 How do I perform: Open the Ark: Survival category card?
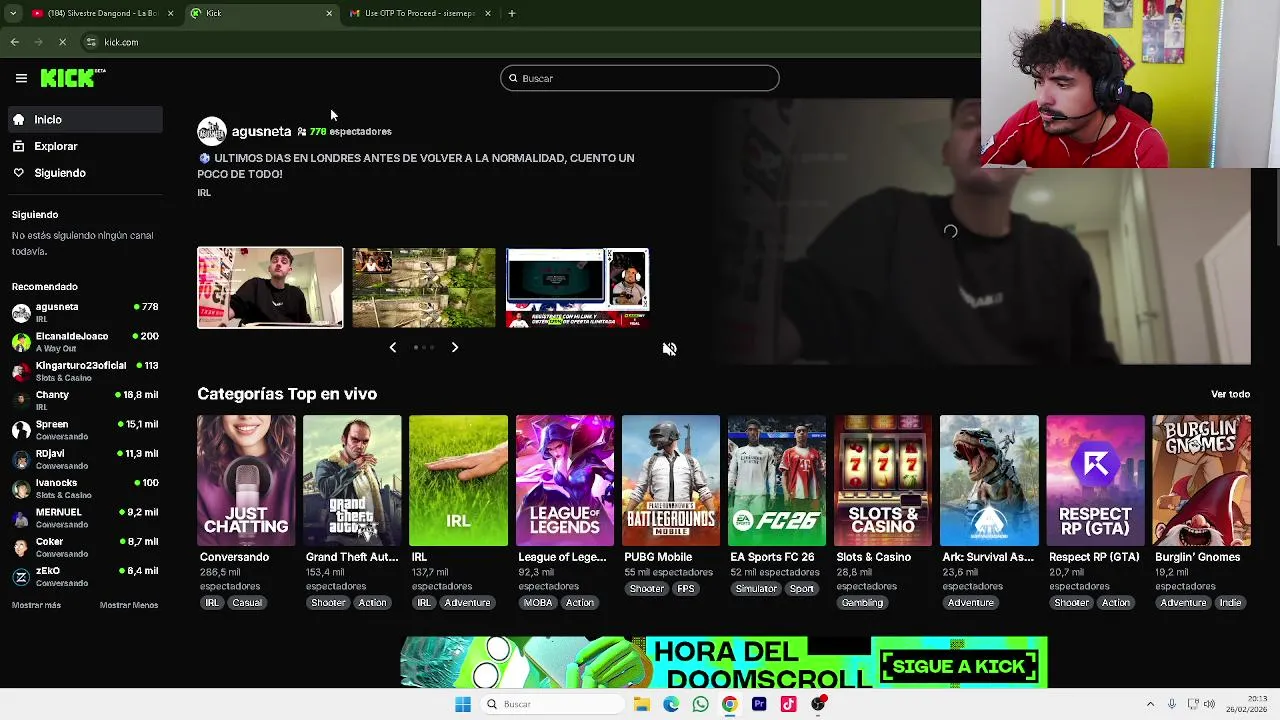(x=989, y=480)
